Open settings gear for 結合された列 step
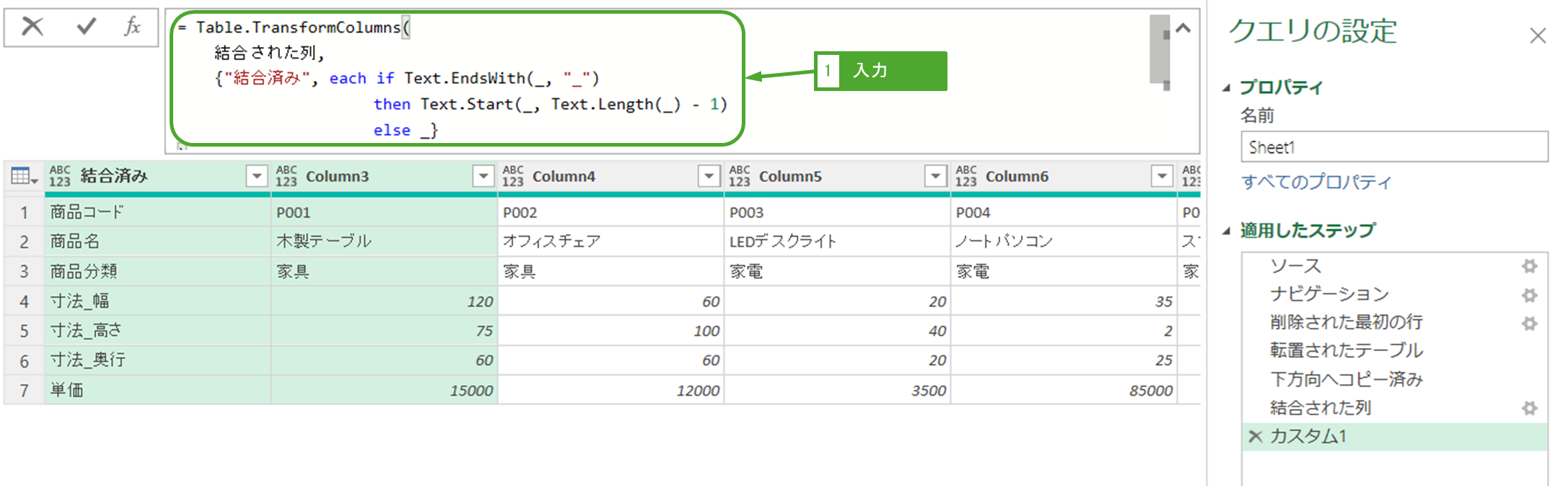The image size is (1568, 486). point(1528,409)
